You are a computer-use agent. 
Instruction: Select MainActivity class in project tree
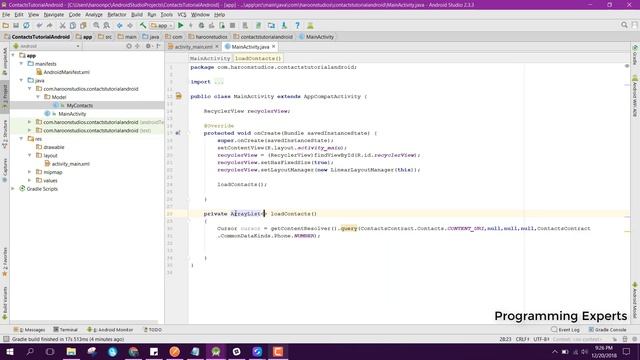[x=72, y=114]
